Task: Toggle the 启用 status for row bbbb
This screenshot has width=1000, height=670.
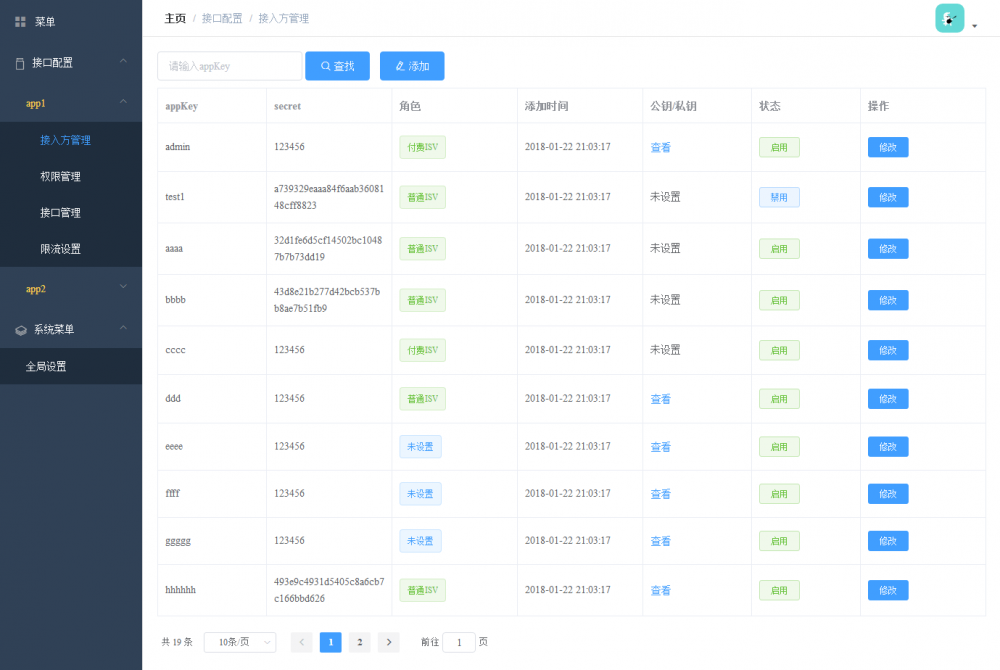Action: click(779, 300)
